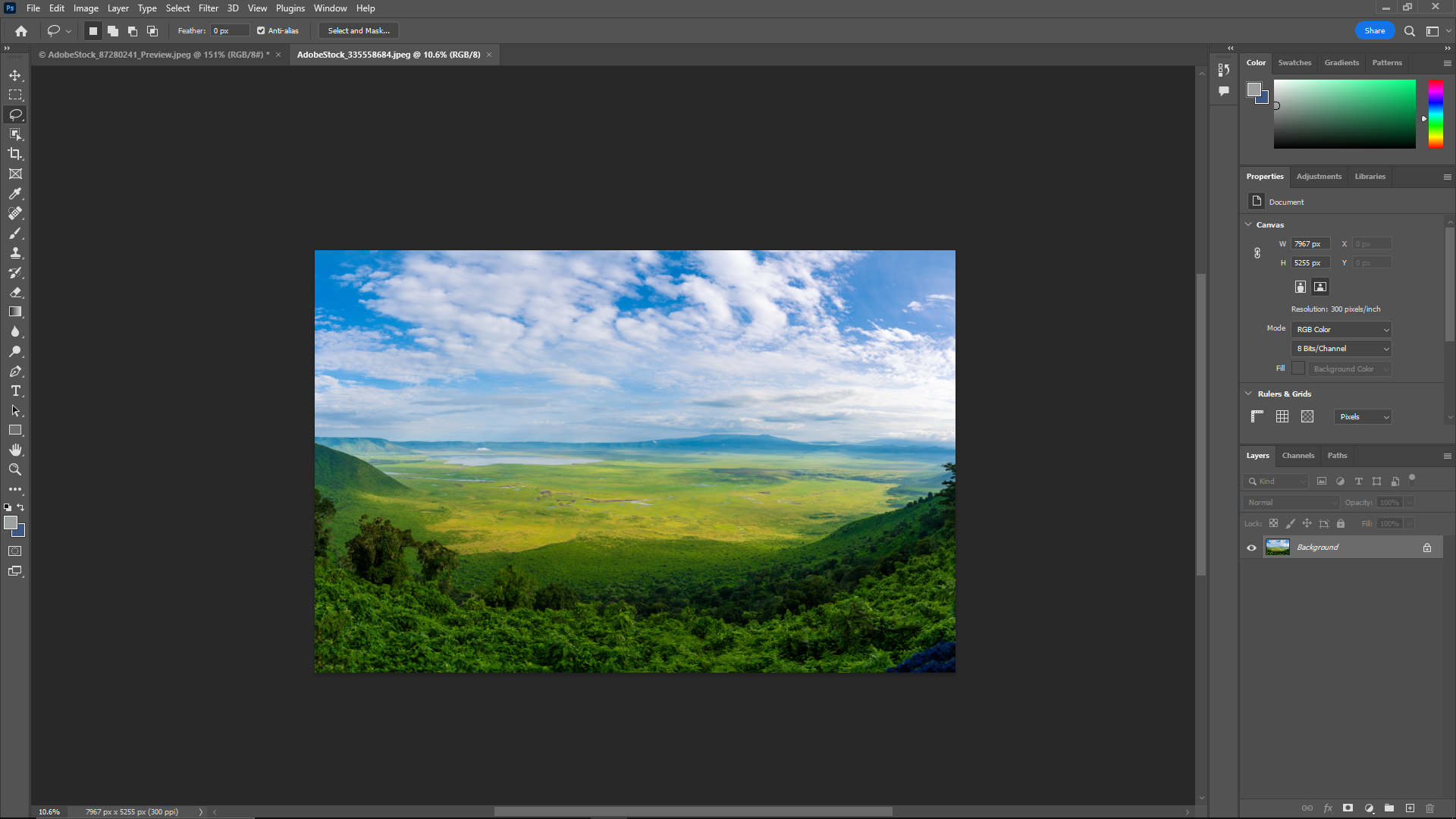Viewport: 1456px width, 819px height.
Task: Select the Crop tool
Action: pyautogui.click(x=15, y=154)
